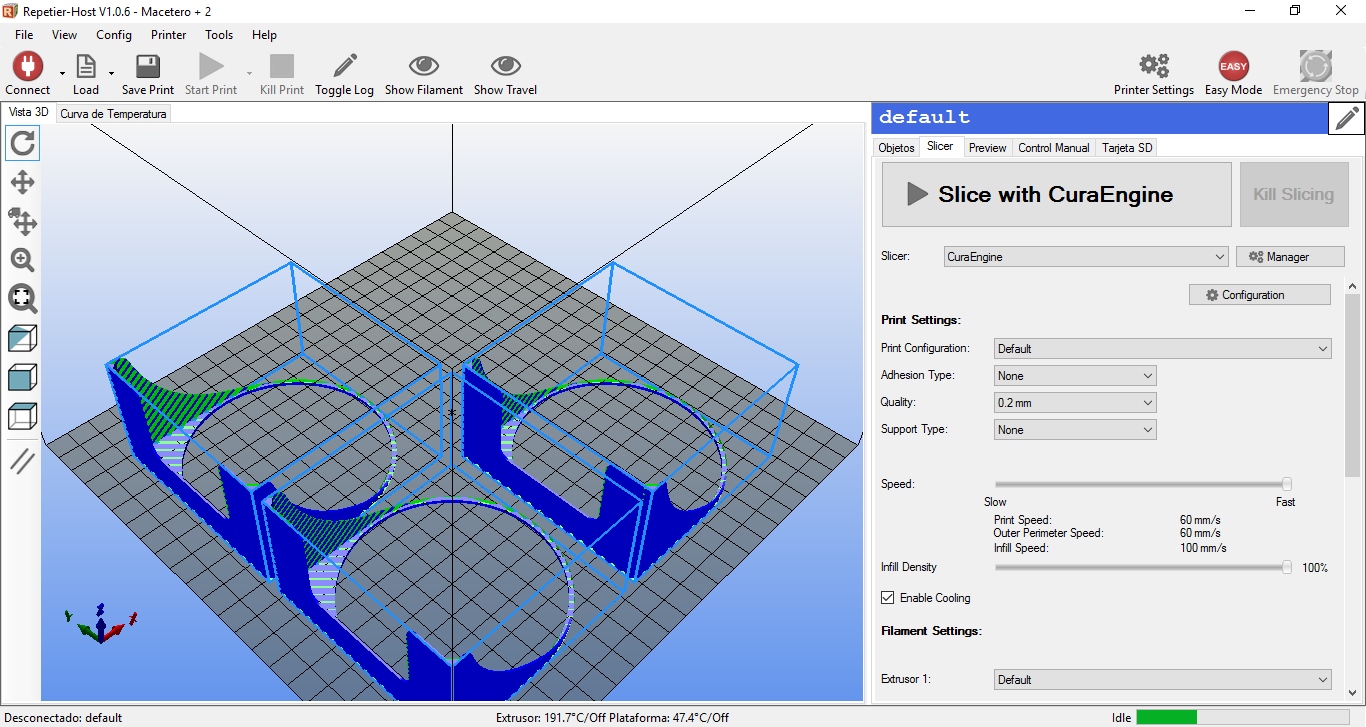This screenshot has width=1366, height=727.
Task: Open the Slicer CuraEngine dropdown
Action: (1085, 257)
